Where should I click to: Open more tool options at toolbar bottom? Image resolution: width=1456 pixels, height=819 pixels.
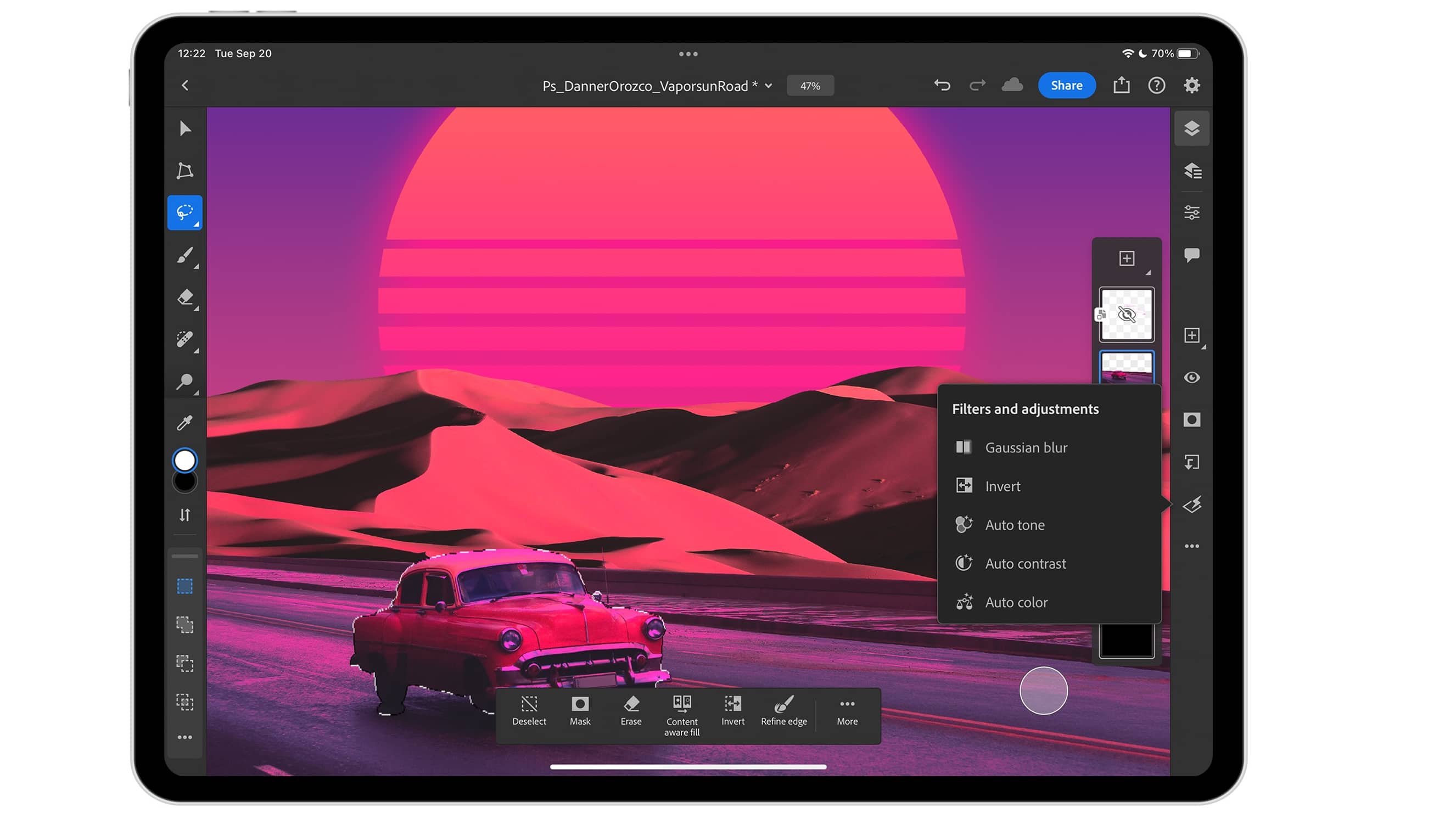[185, 738]
